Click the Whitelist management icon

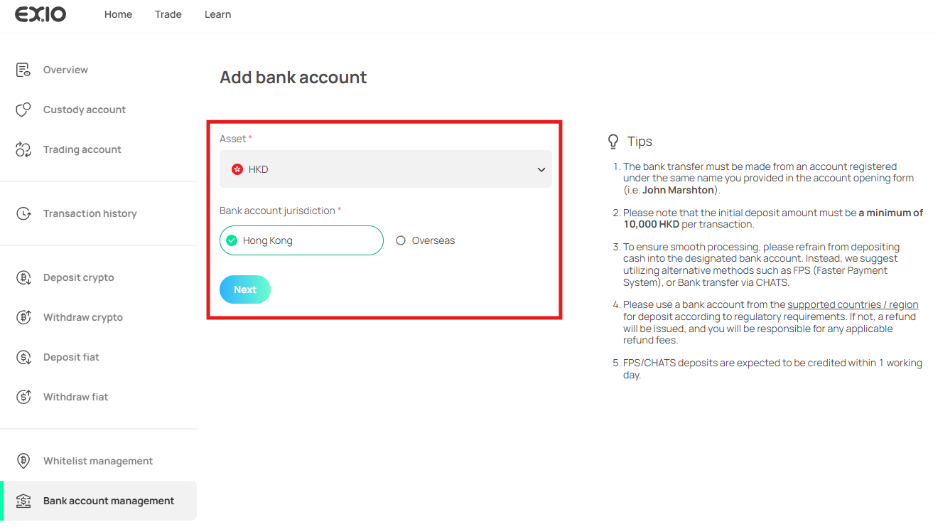[23, 461]
